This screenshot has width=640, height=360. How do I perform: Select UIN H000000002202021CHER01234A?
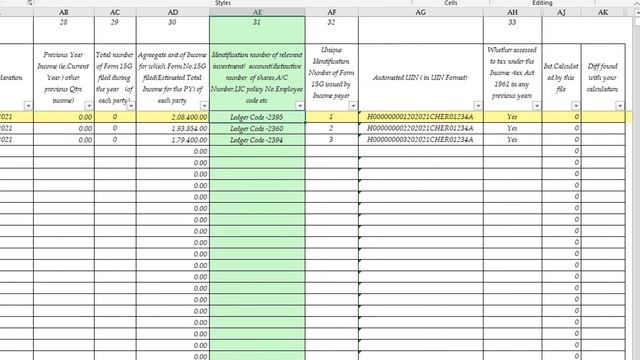(421, 128)
